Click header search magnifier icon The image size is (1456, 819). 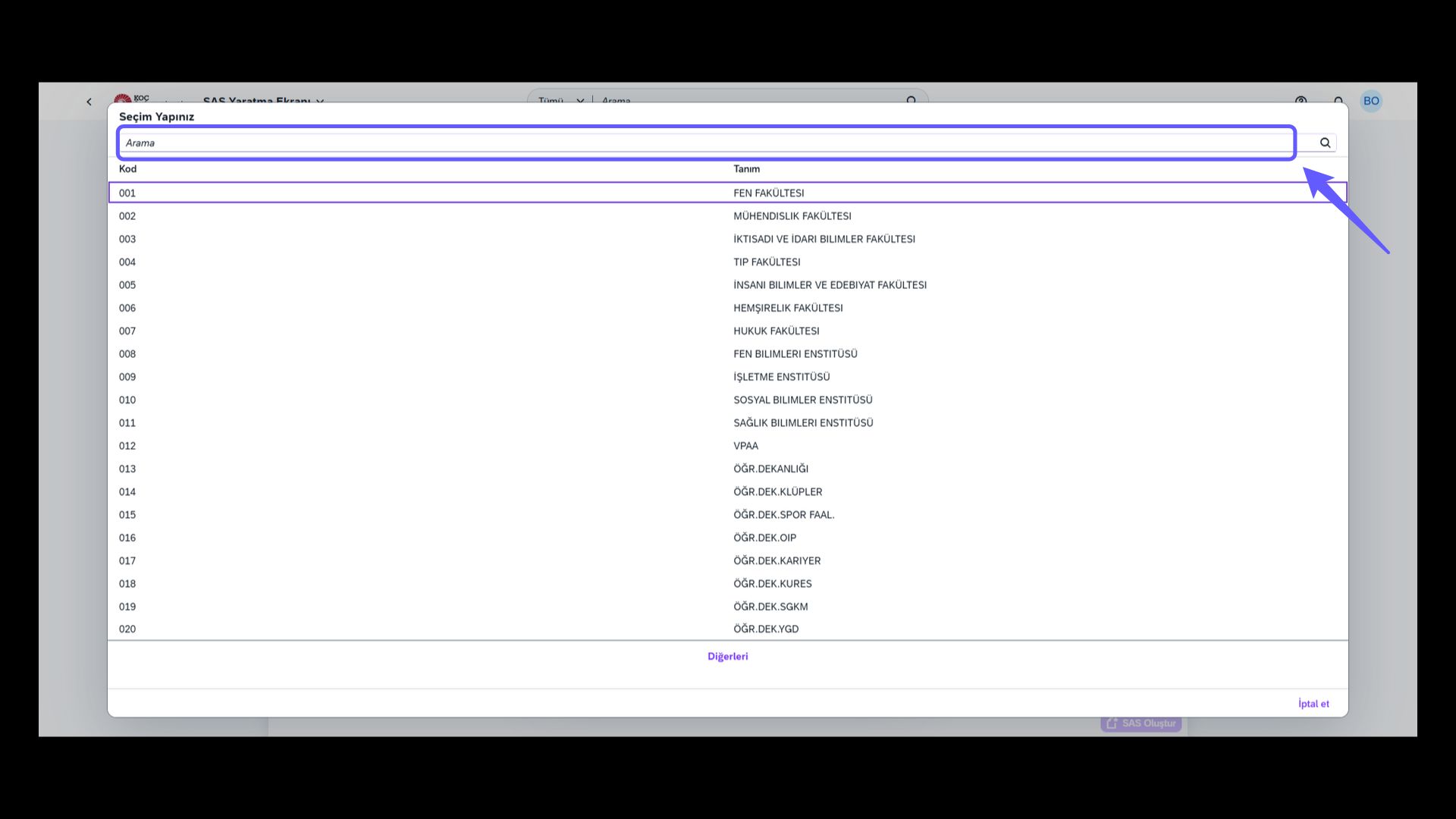(912, 100)
